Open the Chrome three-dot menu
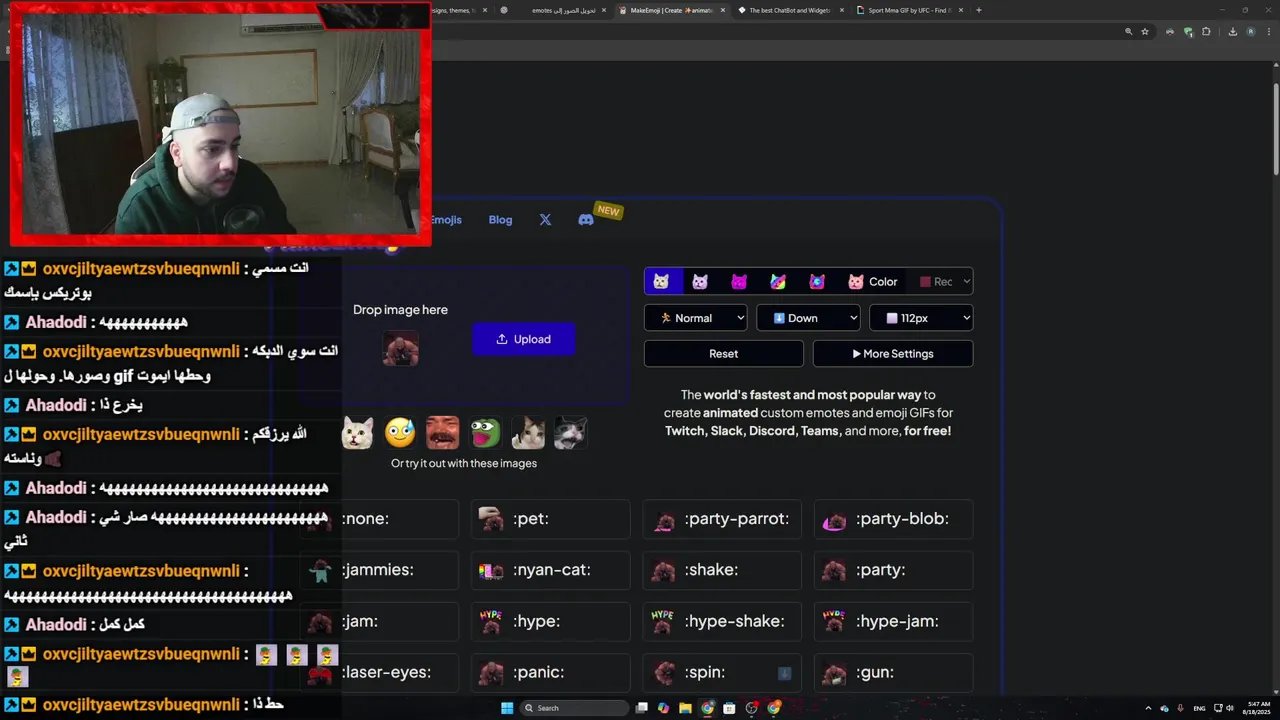This screenshot has height=720, width=1280. click(1268, 32)
